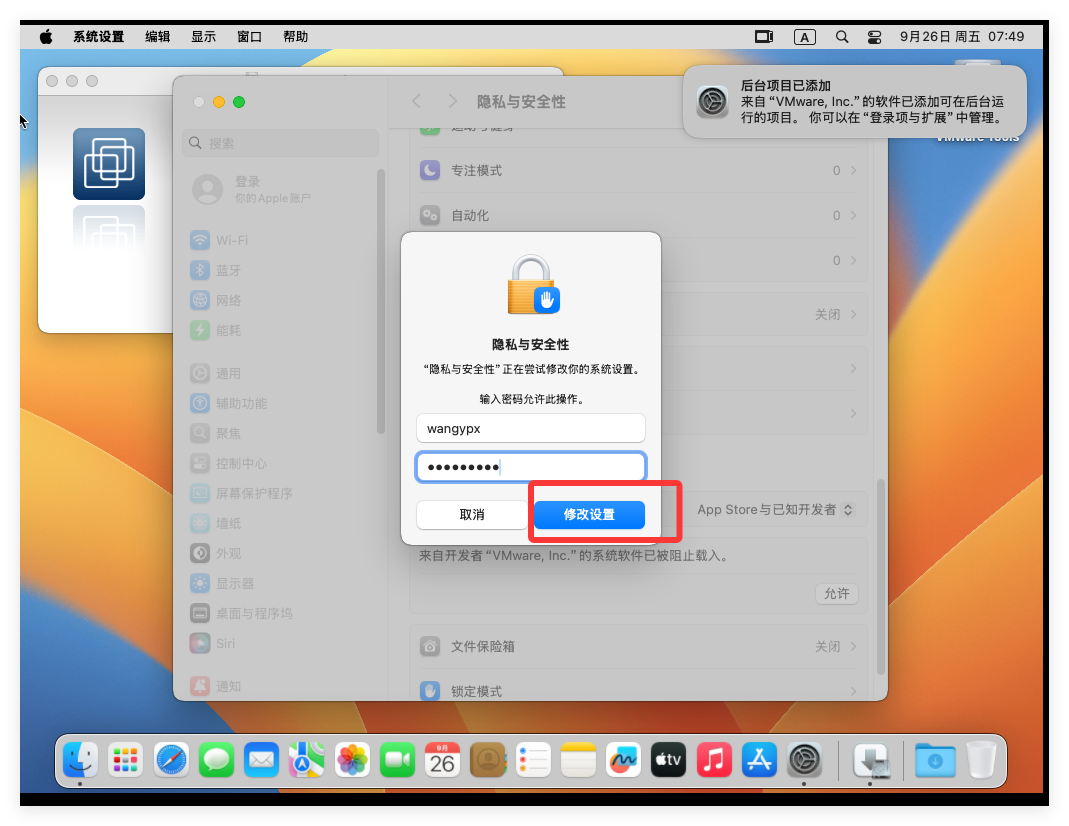Open Reminders from the Dock
The height and width of the screenshot is (826, 1069).
click(x=533, y=759)
